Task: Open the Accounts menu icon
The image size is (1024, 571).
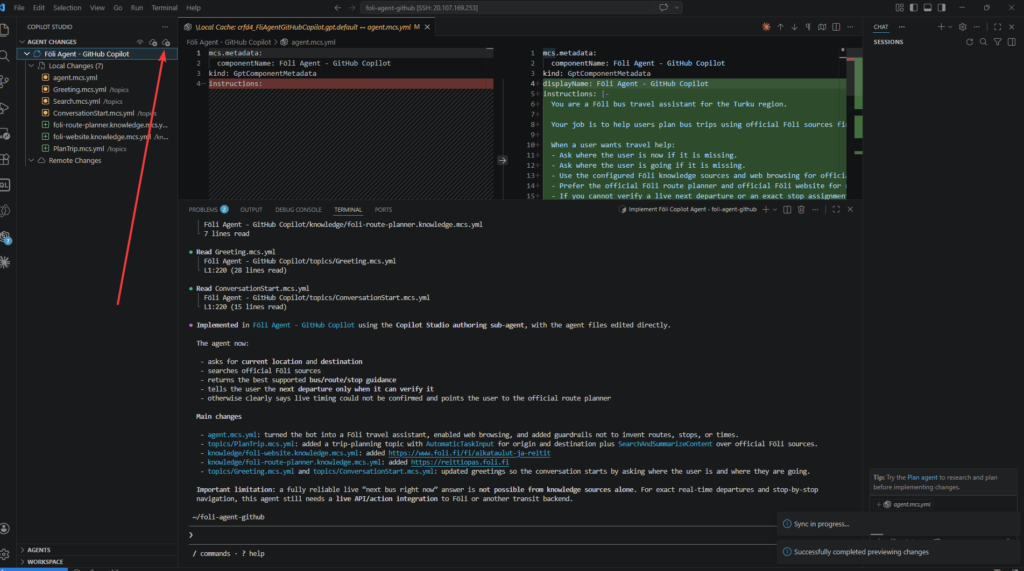Action: (5, 529)
